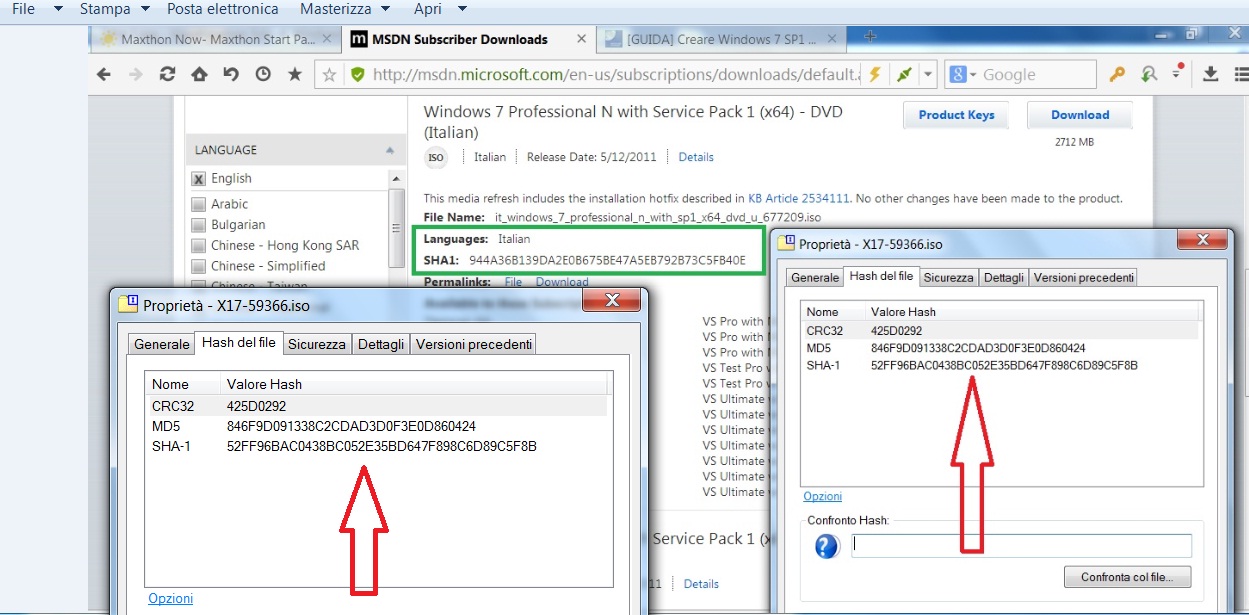1249x615 pixels.
Task: Check Chinese - Hong Kong SAR checkbox
Action: (198, 245)
